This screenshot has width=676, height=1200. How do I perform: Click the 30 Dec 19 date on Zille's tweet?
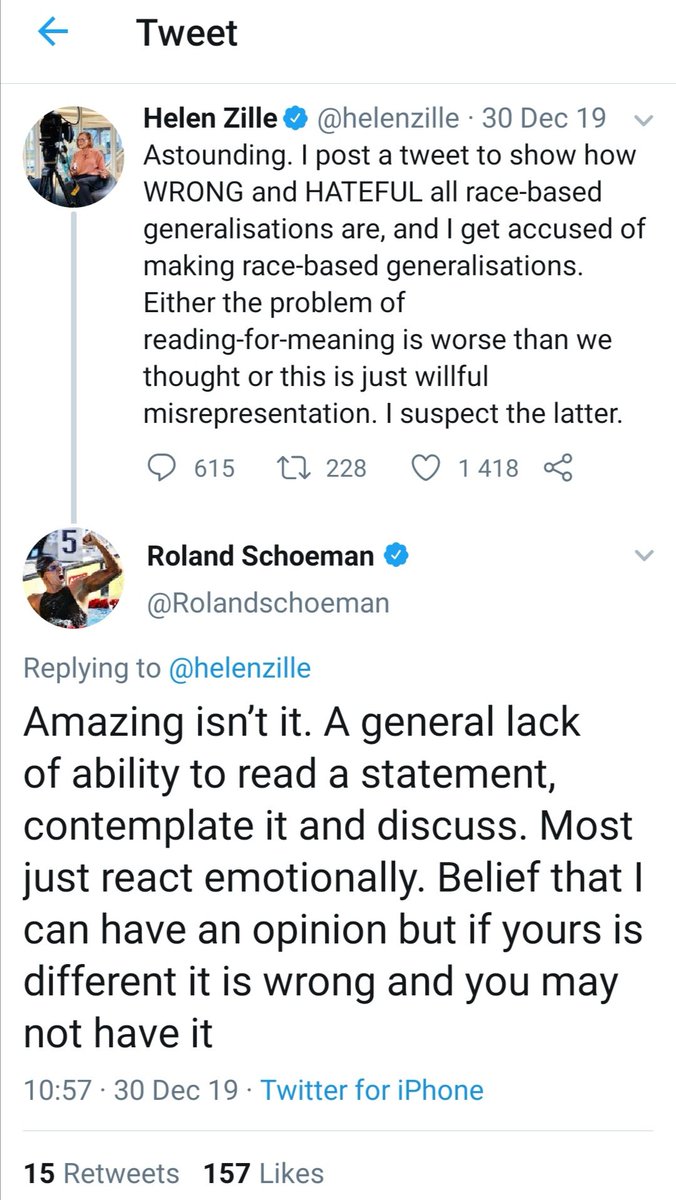[x=544, y=119]
